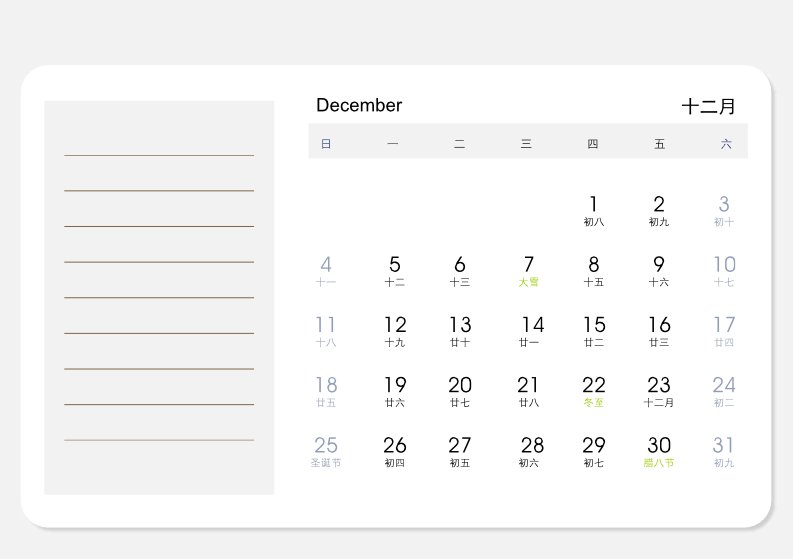Click the 四 weekday header
The width and height of the screenshot is (793, 559).
coord(593,144)
